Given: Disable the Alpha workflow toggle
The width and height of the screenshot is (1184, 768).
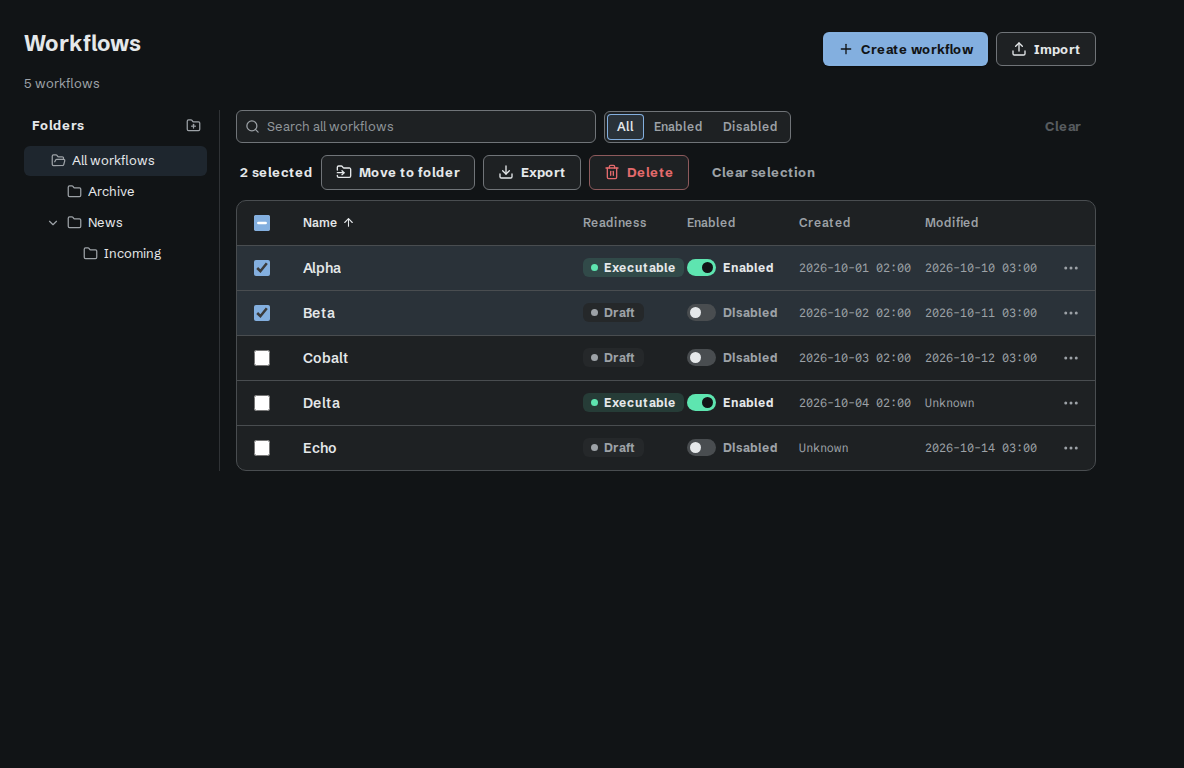Looking at the screenshot, I should (x=701, y=267).
